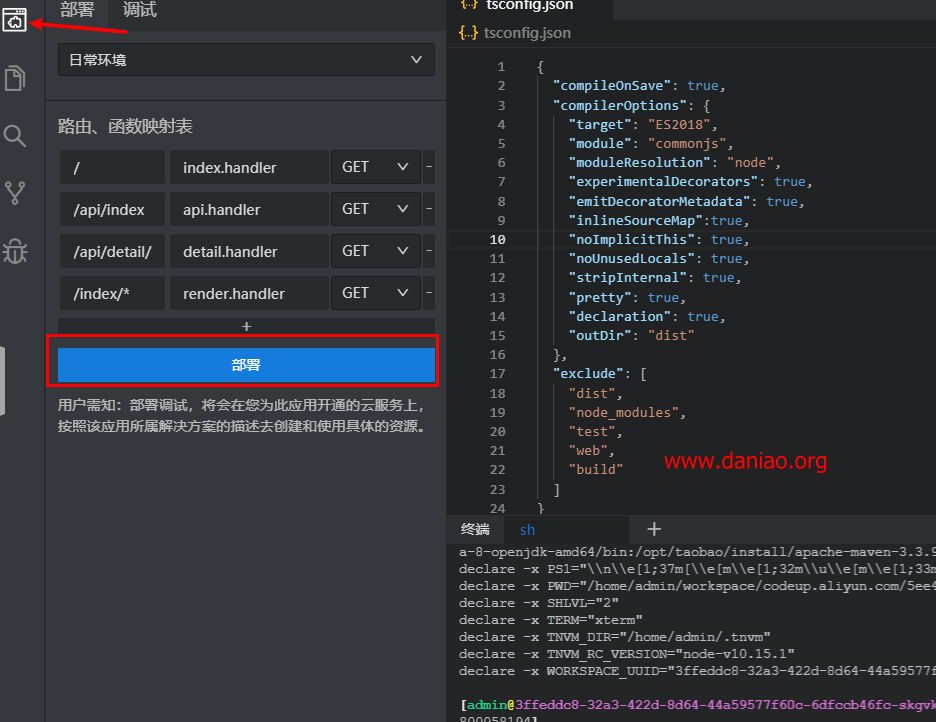
Task: Click the detail.handler function field
Action: click(248, 251)
